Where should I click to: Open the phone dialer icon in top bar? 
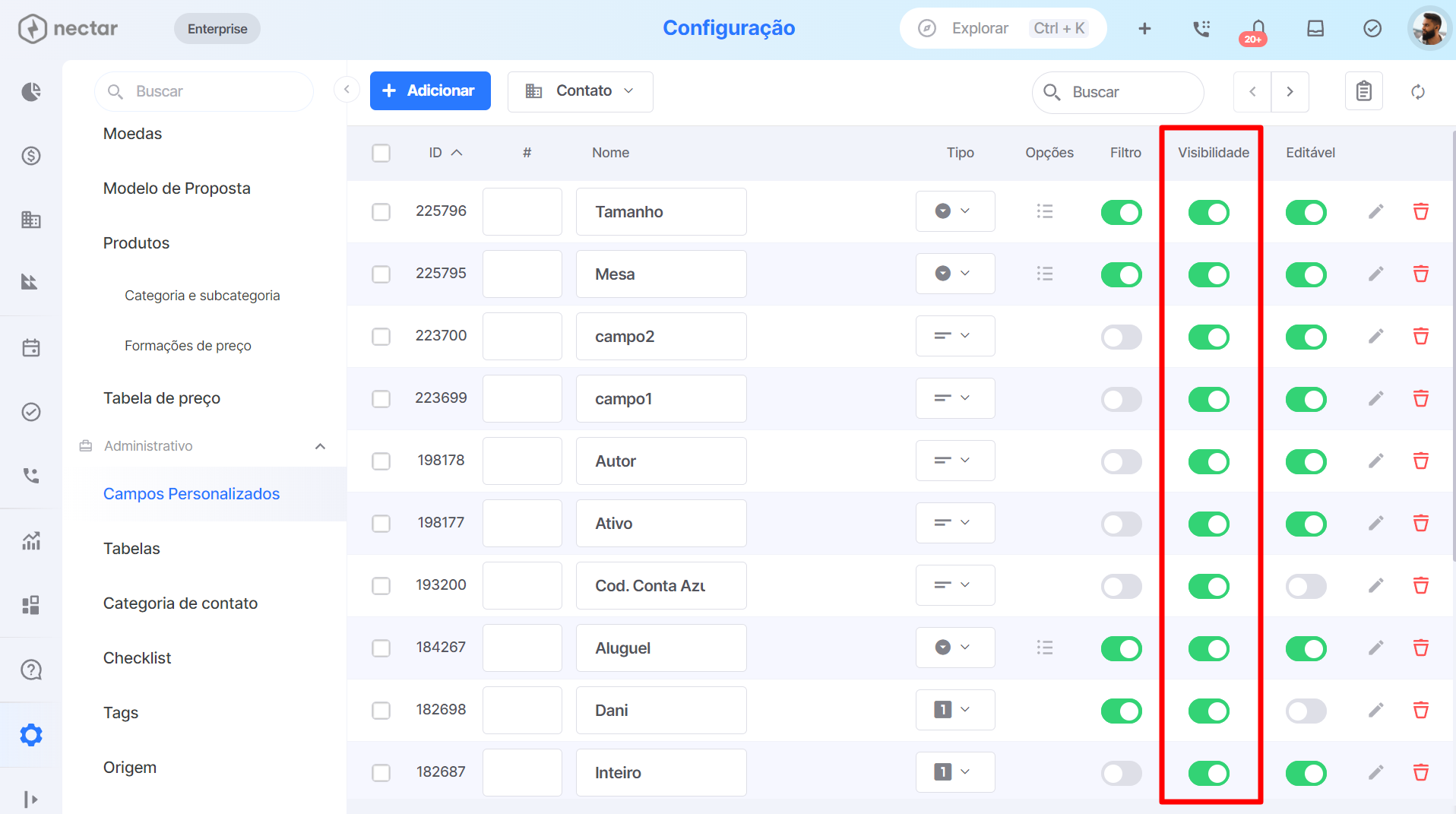pos(1201,28)
